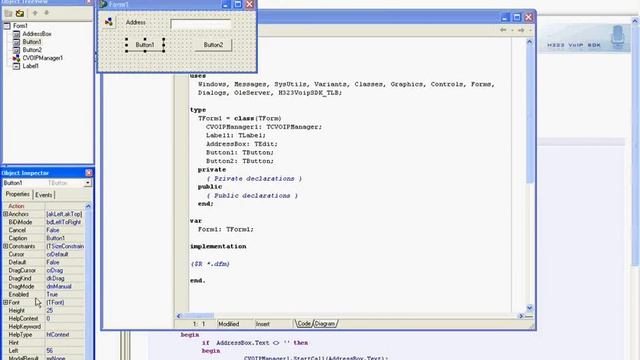This screenshot has height=360, width=640.
Task: Click the Cancel property value False
Action: pos(65,230)
